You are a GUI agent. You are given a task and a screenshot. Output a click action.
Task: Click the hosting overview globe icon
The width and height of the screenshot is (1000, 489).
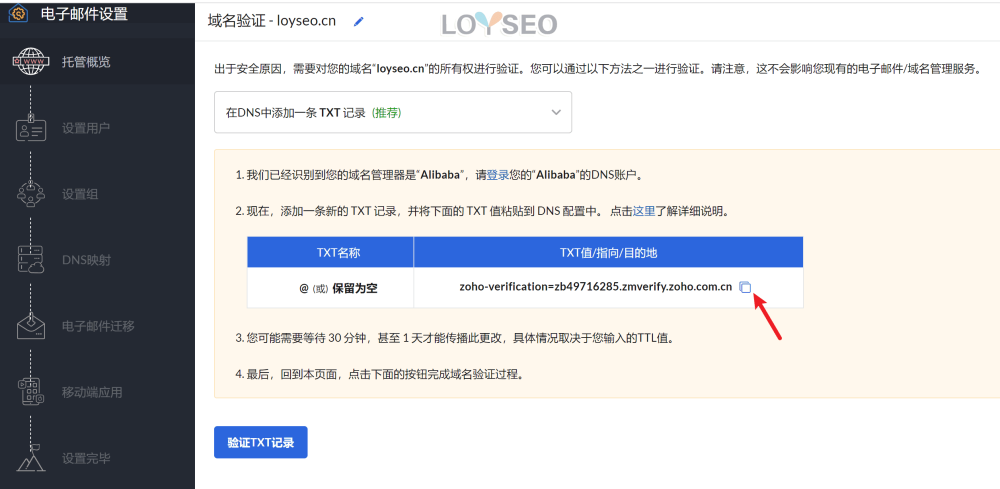(31, 62)
